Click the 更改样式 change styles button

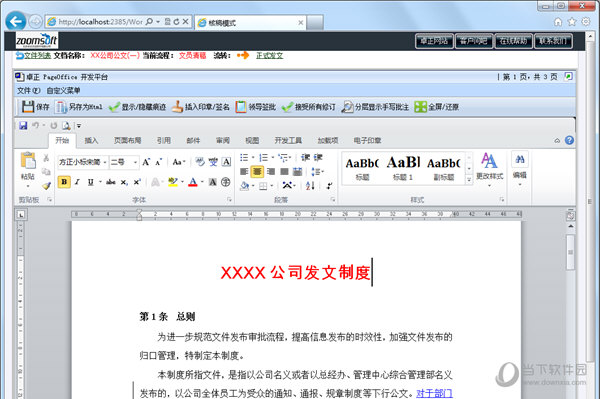click(489, 170)
